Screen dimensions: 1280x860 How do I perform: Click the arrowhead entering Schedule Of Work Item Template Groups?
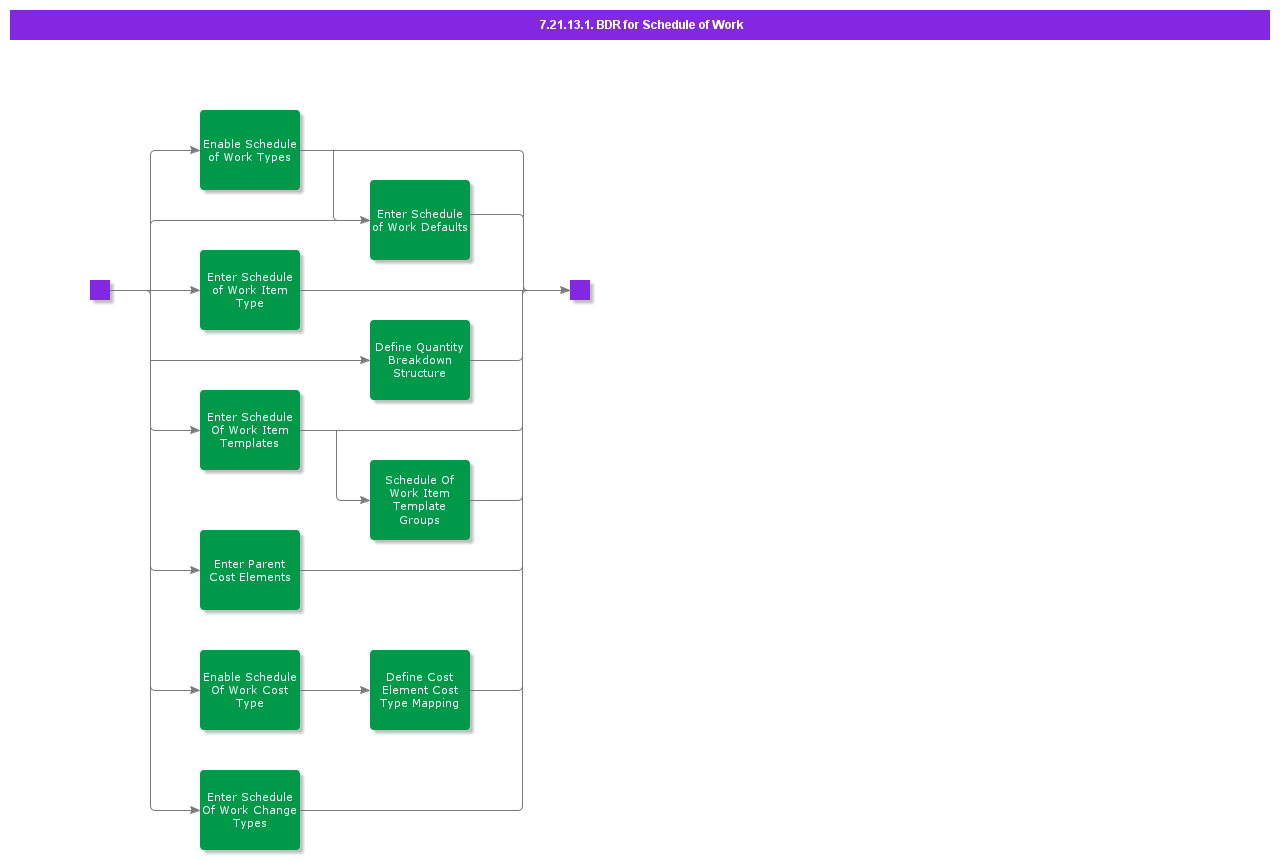[364, 500]
